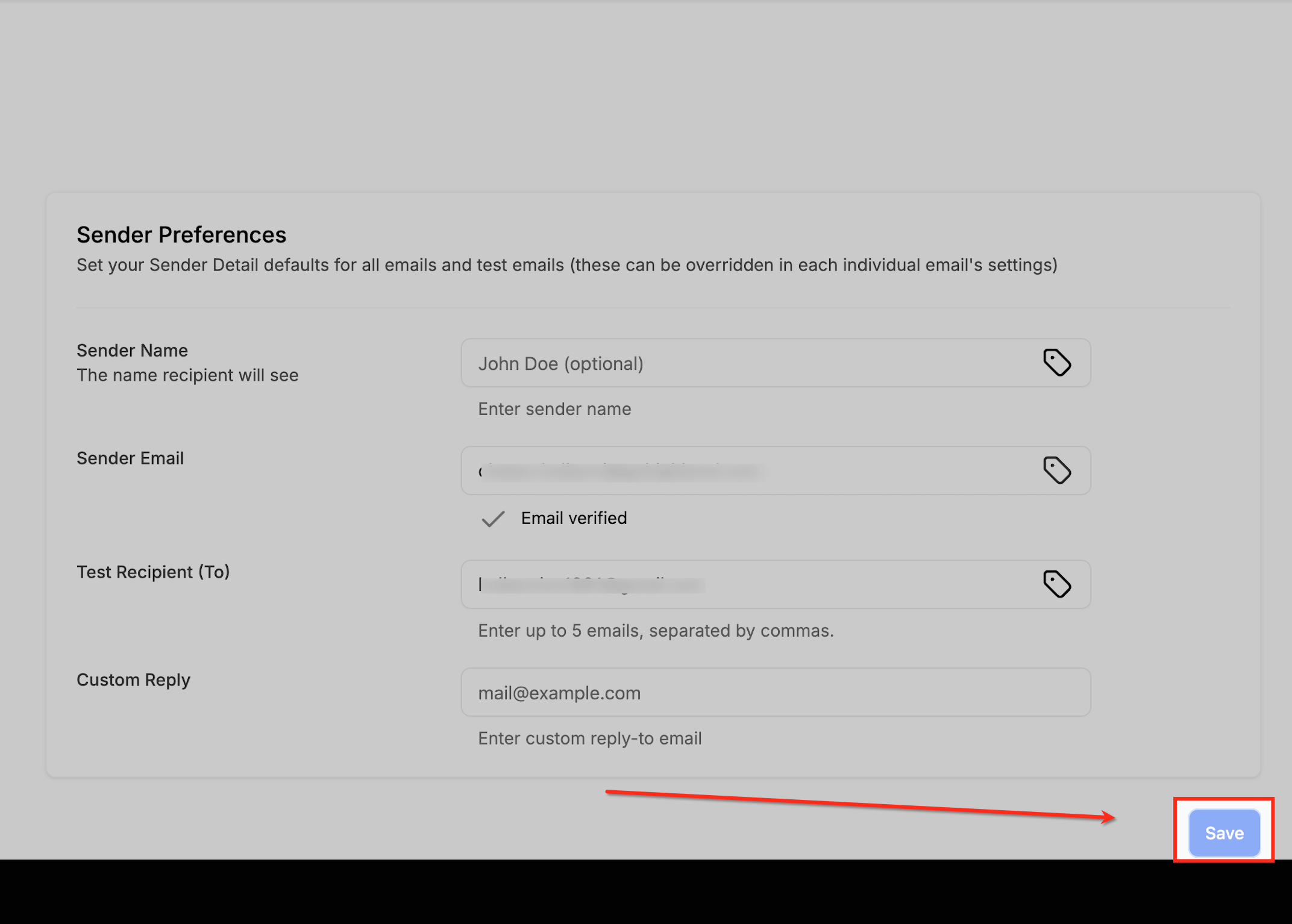Open merge tag icon for Sender Email
This screenshot has width=1292, height=924.
[x=1056, y=470]
